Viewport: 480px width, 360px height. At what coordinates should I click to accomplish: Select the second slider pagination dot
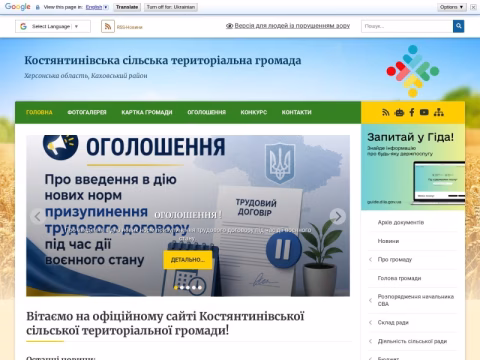tap(182, 287)
